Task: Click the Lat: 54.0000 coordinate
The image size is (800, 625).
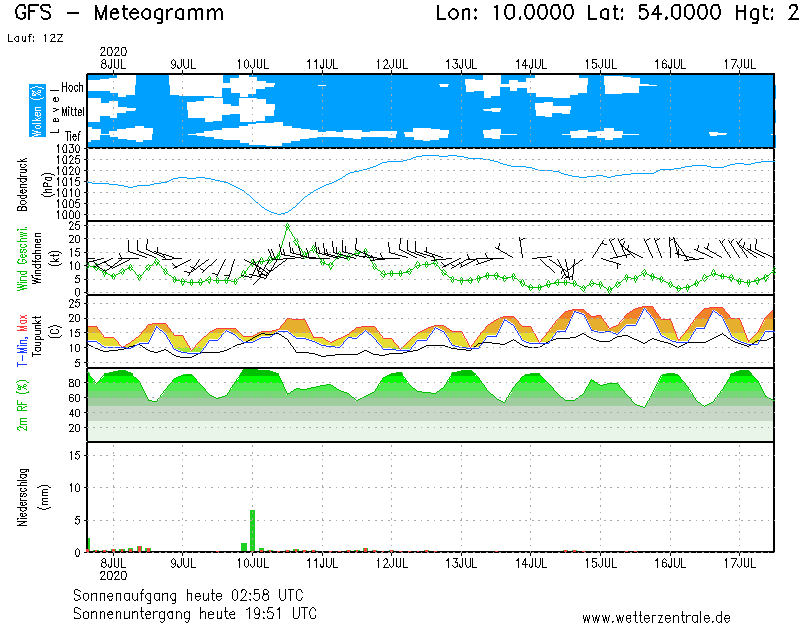Action: [650, 14]
